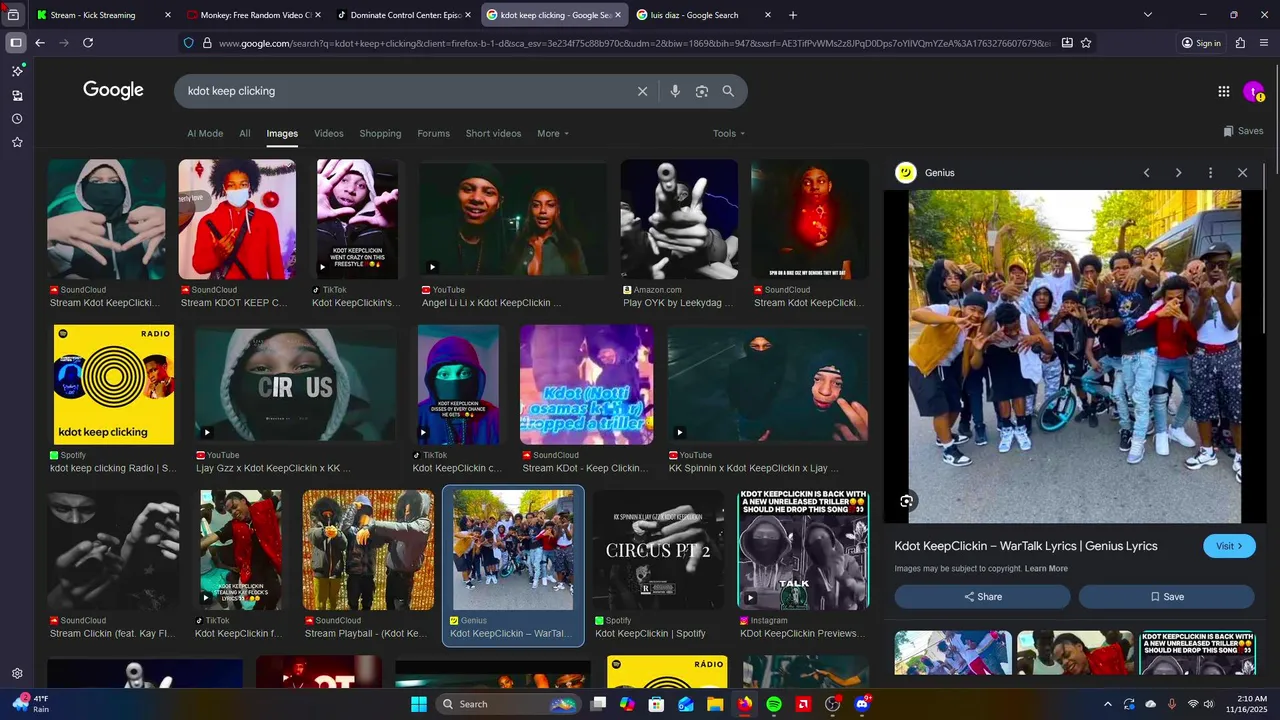Switch to Forums results tab
The height and width of the screenshot is (720, 1280).
click(433, 133)
